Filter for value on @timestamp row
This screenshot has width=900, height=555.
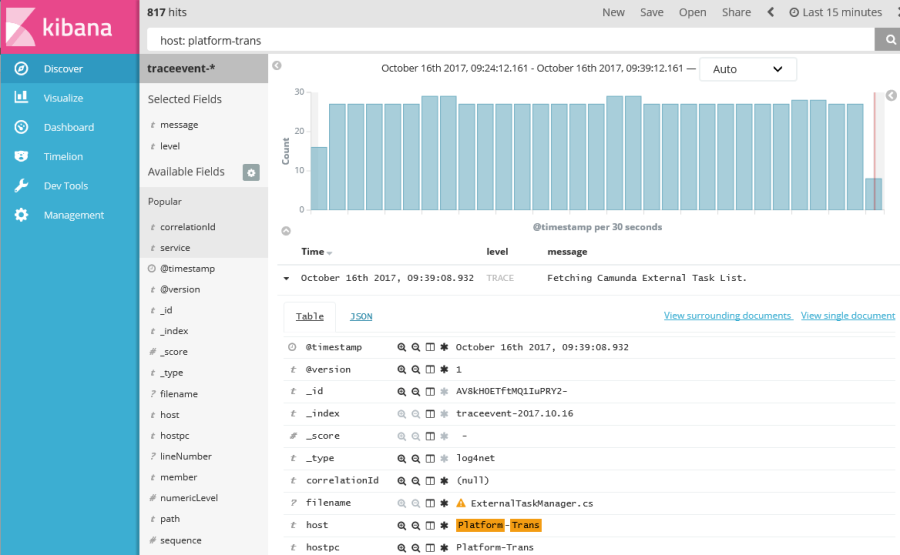click(402, 347)
